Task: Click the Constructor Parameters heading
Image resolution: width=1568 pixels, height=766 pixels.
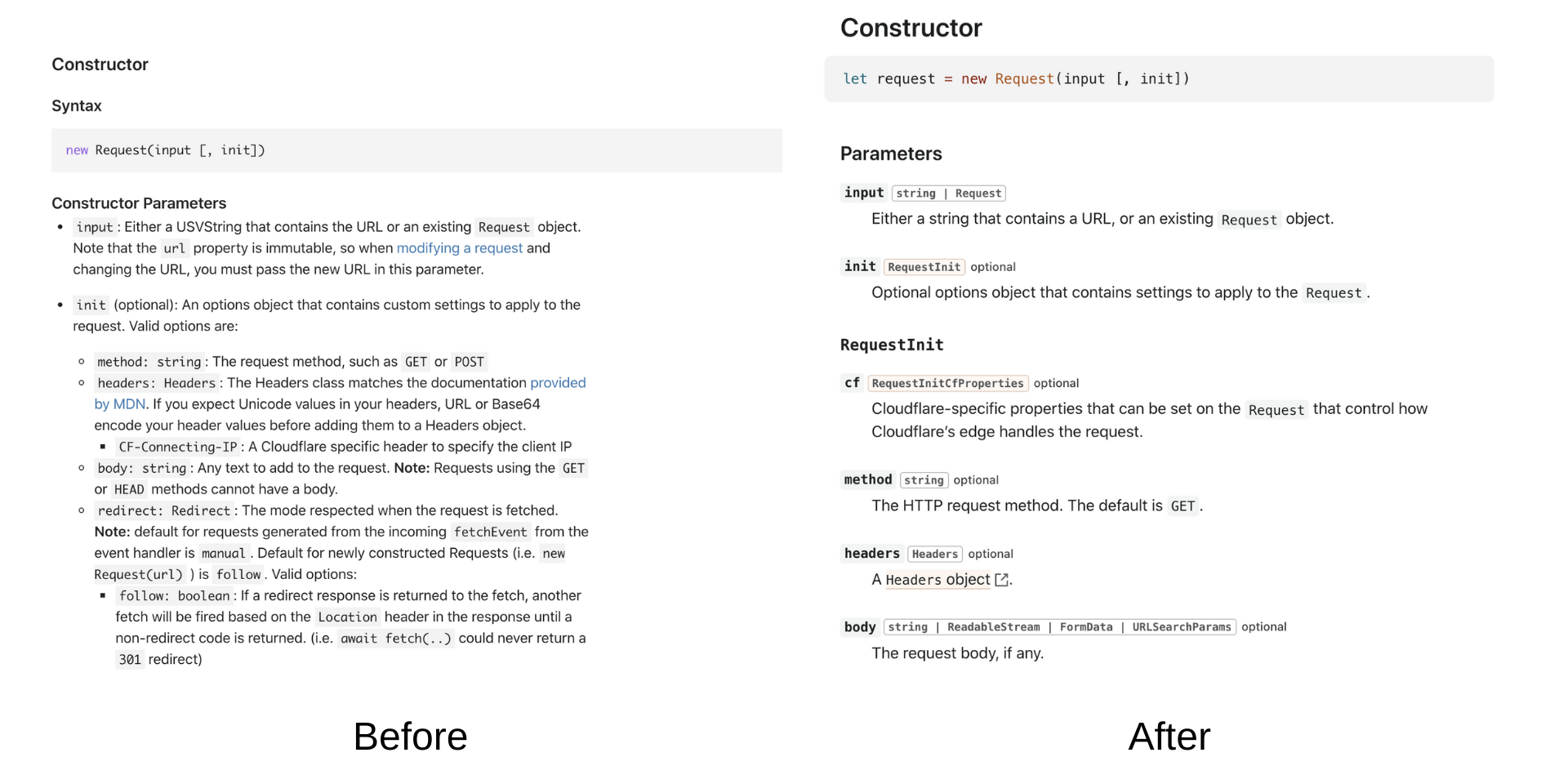Action: tap(139, 203)
